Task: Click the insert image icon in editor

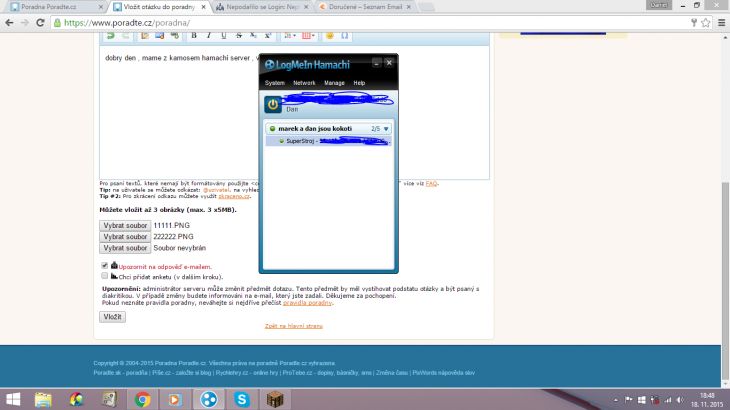Action: [x=159, y=36]
